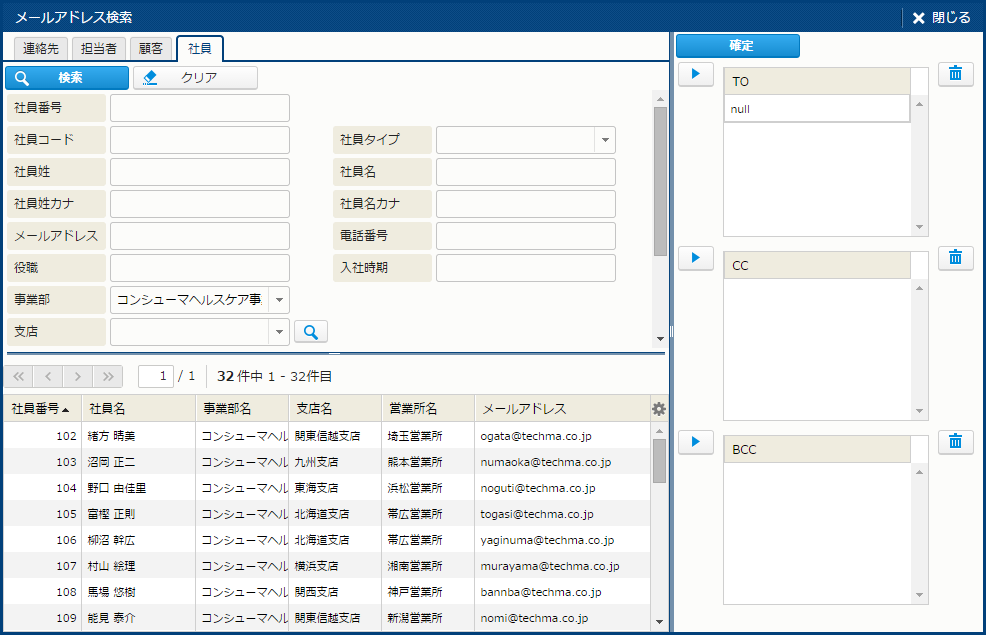Switch to the 連絡先 tab

41,48
